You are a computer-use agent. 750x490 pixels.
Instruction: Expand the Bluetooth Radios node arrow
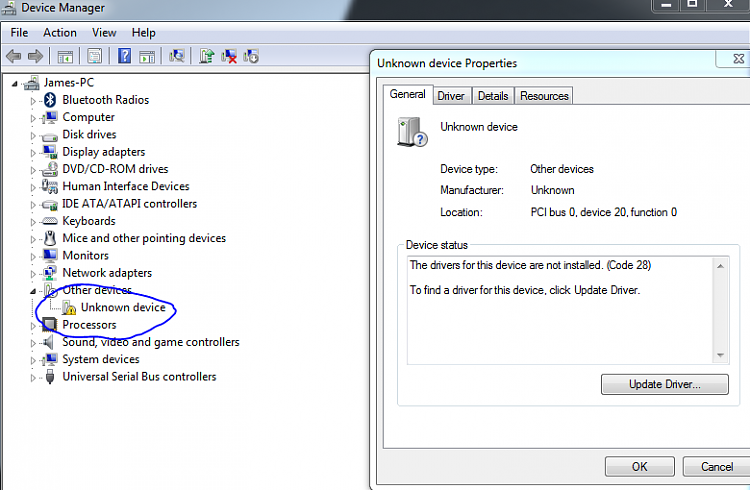[33, 101]
